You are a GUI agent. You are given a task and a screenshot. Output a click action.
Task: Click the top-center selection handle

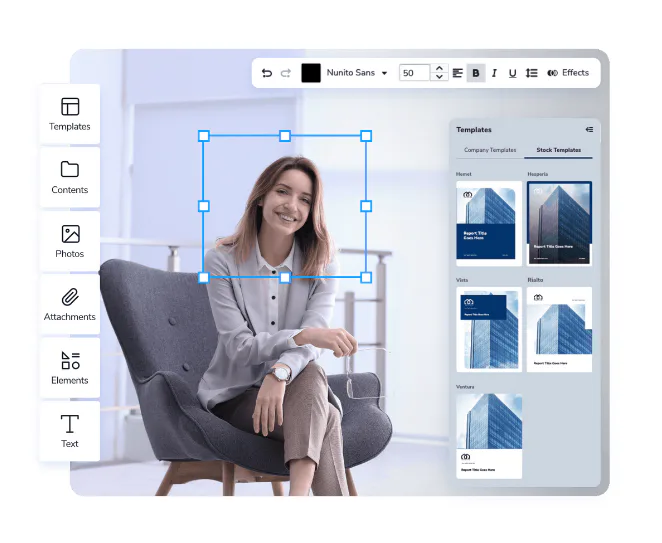coord(285,136)
